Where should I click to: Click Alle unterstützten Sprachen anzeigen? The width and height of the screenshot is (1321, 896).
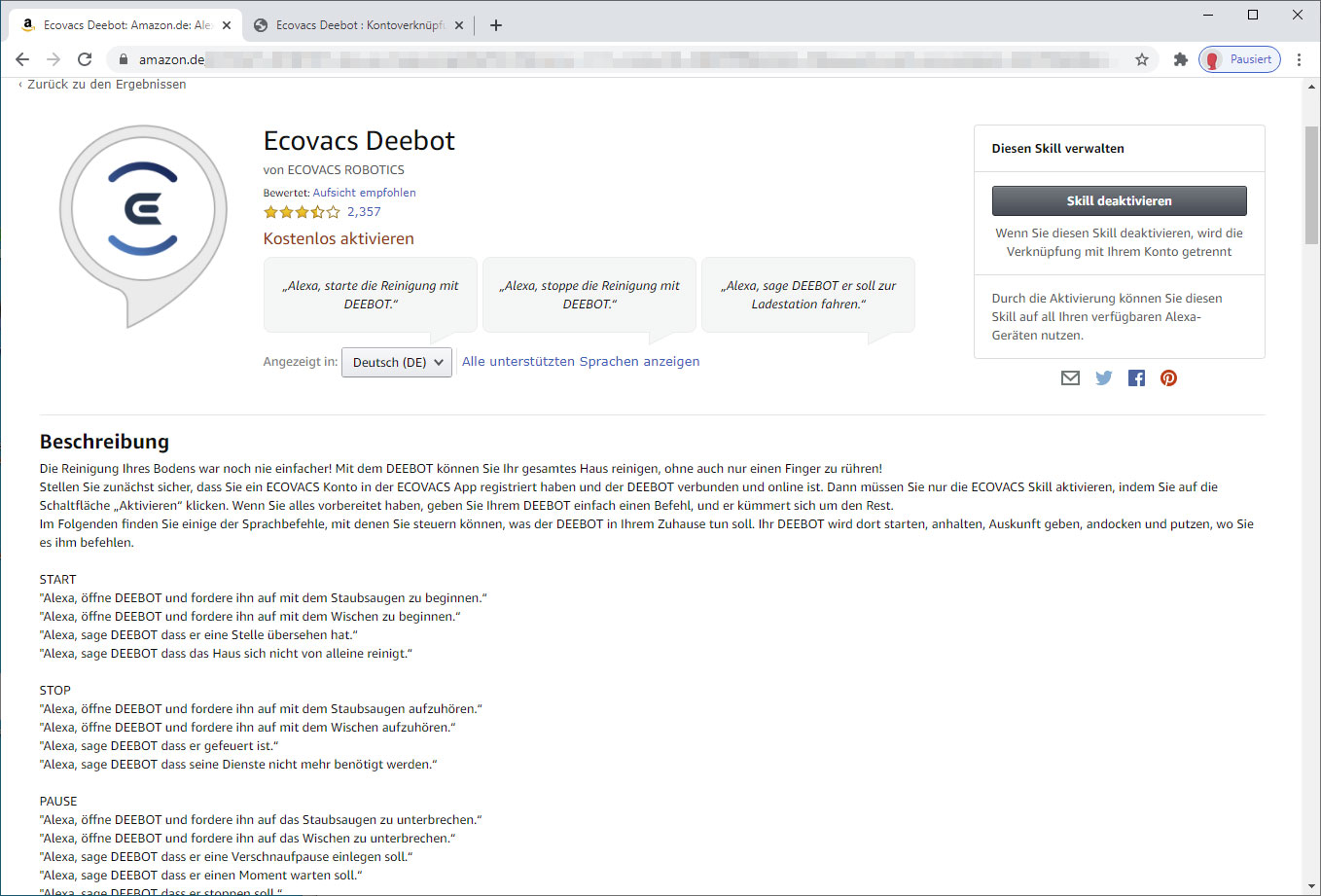click(x=581, y=362)
